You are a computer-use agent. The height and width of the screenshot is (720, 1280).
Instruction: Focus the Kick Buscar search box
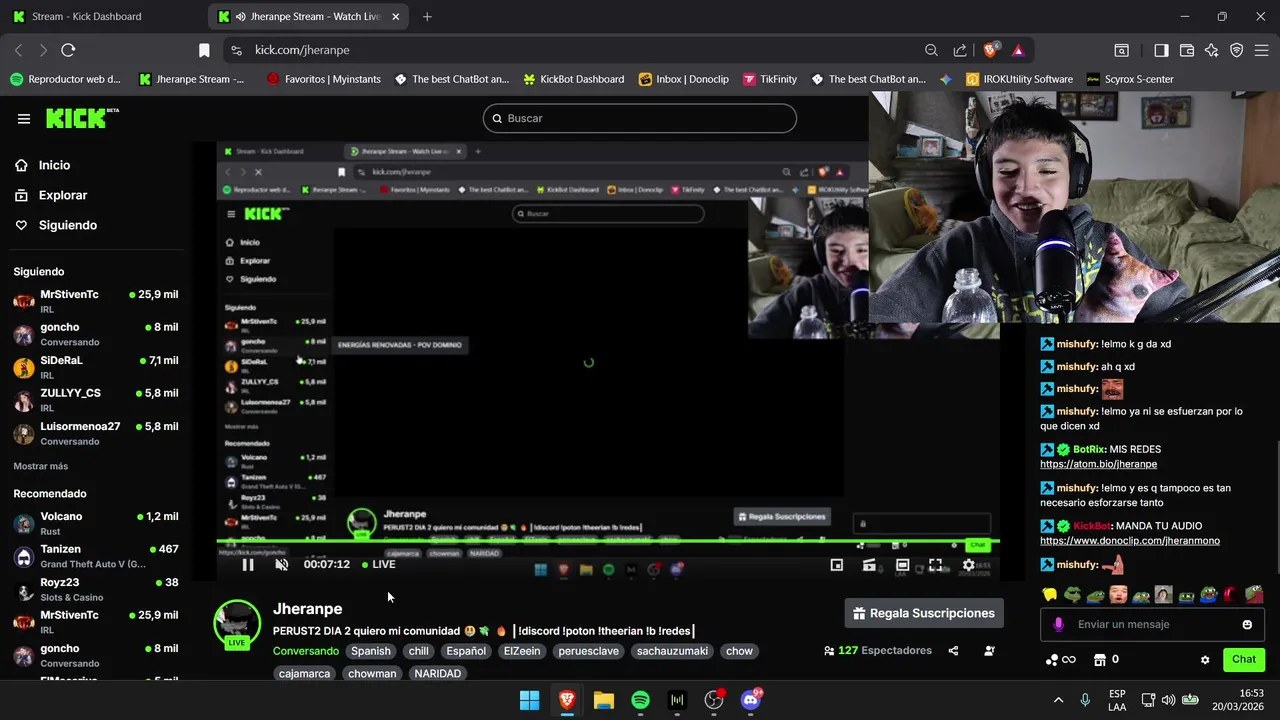[640, 118]
